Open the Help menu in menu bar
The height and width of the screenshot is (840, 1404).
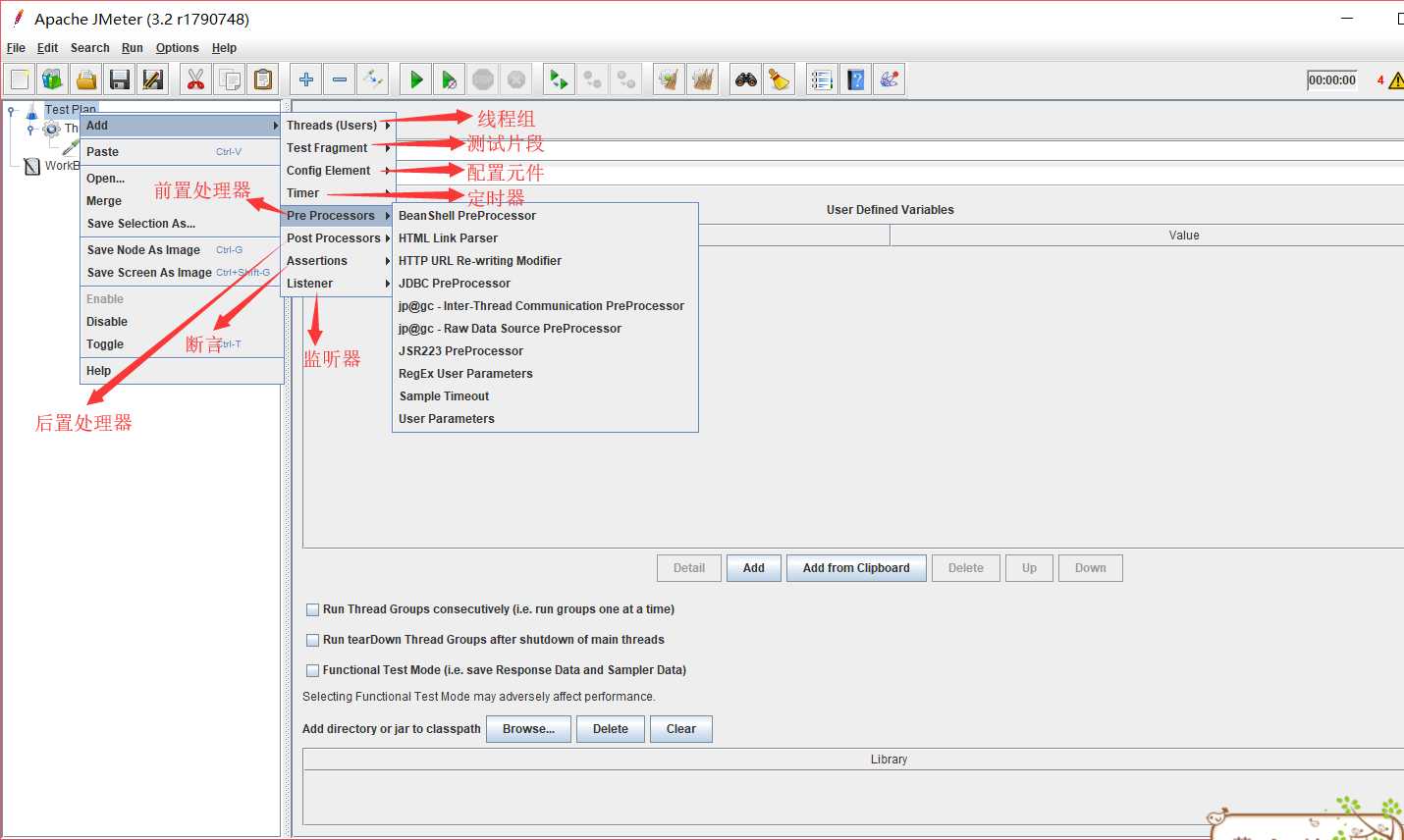tap(224, 48)
